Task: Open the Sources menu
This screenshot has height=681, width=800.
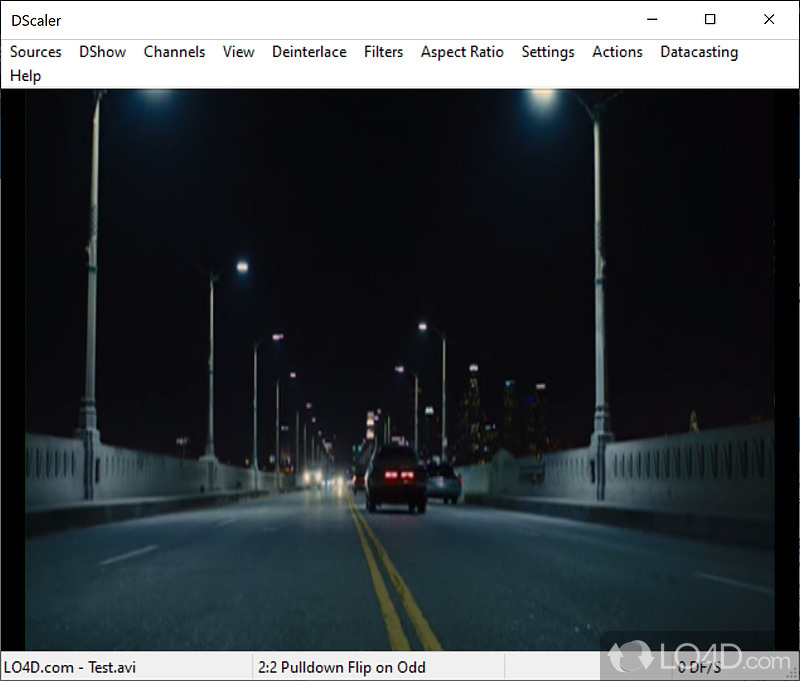Action: [x=36, y=52]
